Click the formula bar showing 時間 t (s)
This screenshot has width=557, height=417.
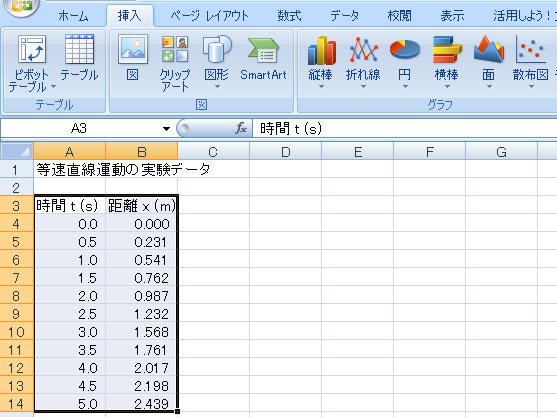[x=405, y=128]
